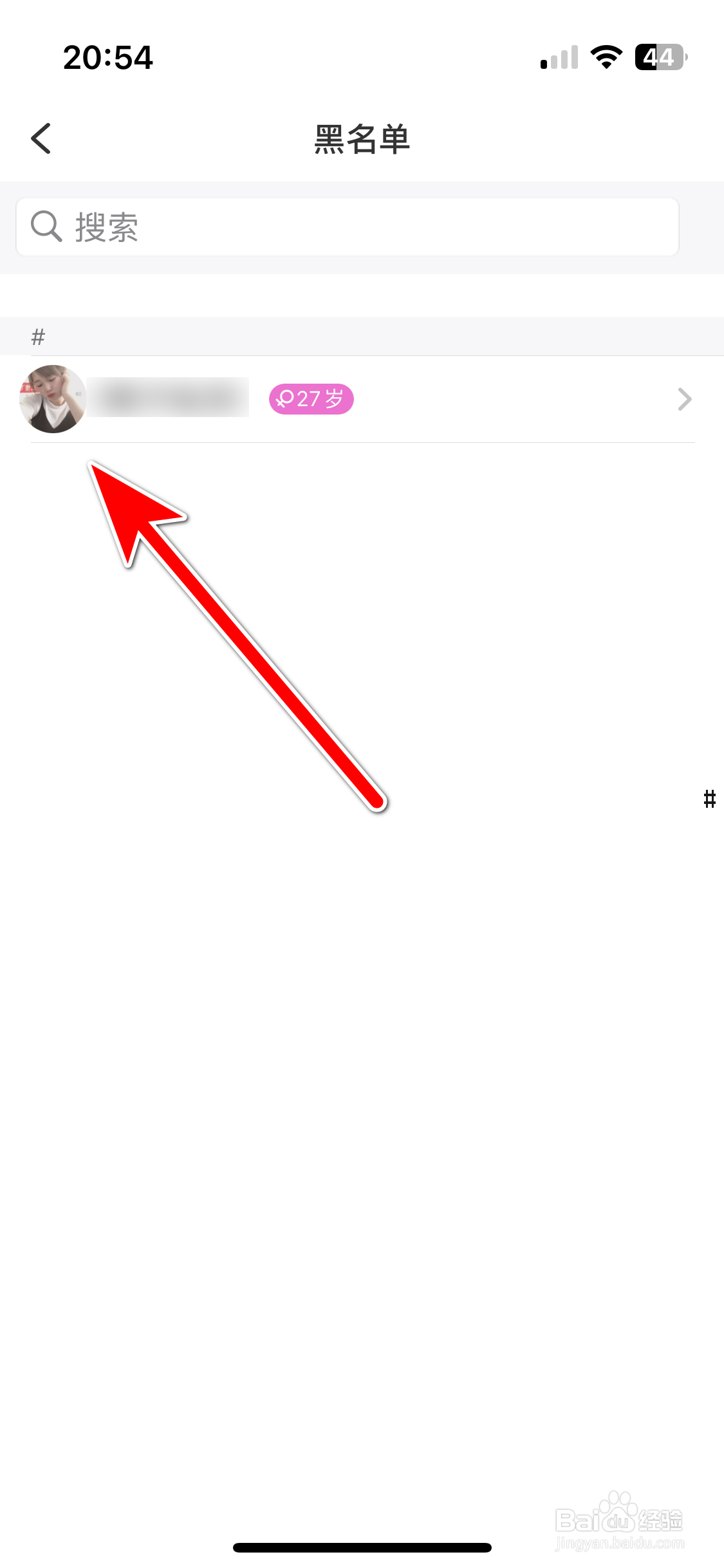Tap the 20:54 clock in the status bar
Image resolution: width=724 pixels, height=1568 pixels.
tap(108, 58)
